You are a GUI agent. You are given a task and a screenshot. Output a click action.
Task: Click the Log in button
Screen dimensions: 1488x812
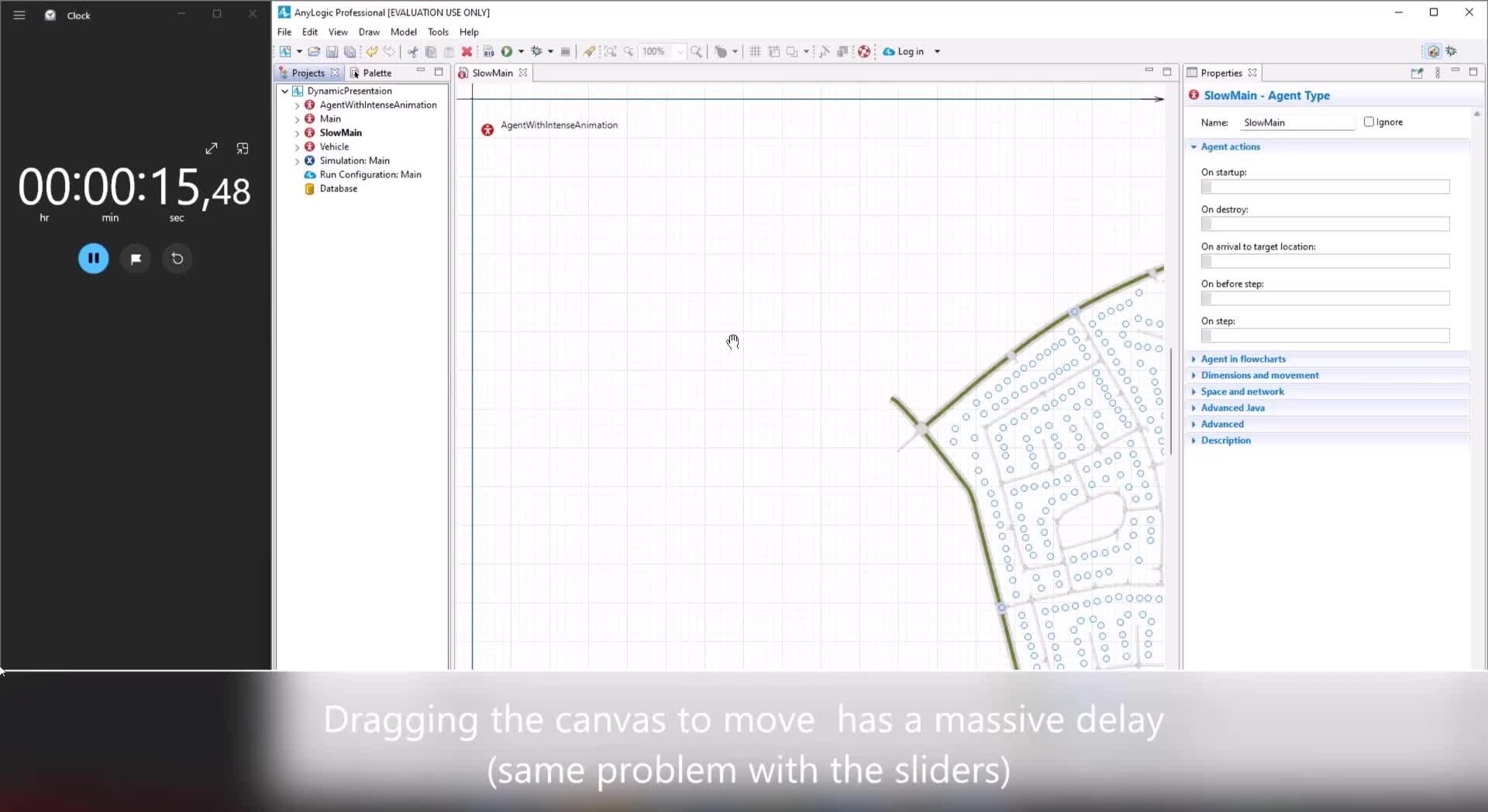click(x=911, y=51)
